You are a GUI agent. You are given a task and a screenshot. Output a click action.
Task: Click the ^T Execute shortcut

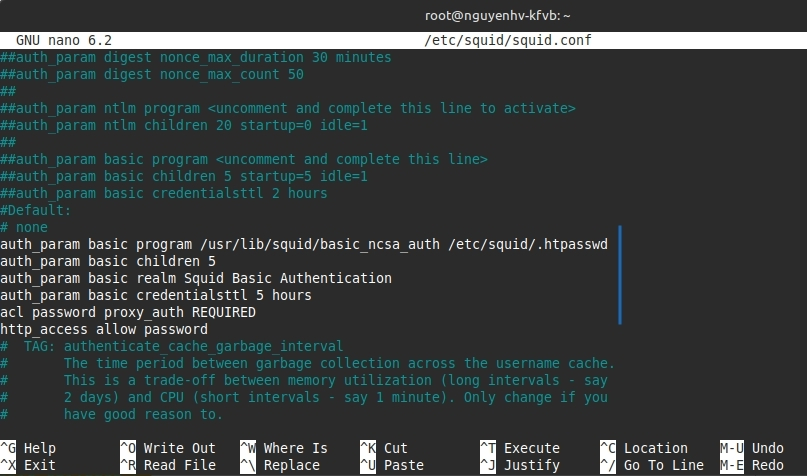[x=520, y=448]
